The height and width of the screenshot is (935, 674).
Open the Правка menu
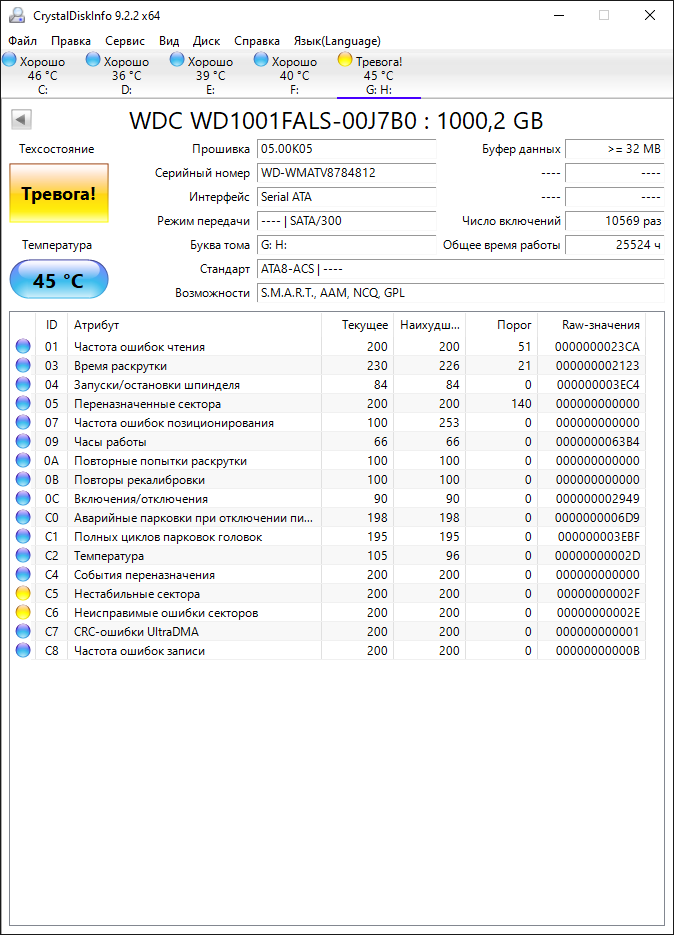click(x=71, y=41)
